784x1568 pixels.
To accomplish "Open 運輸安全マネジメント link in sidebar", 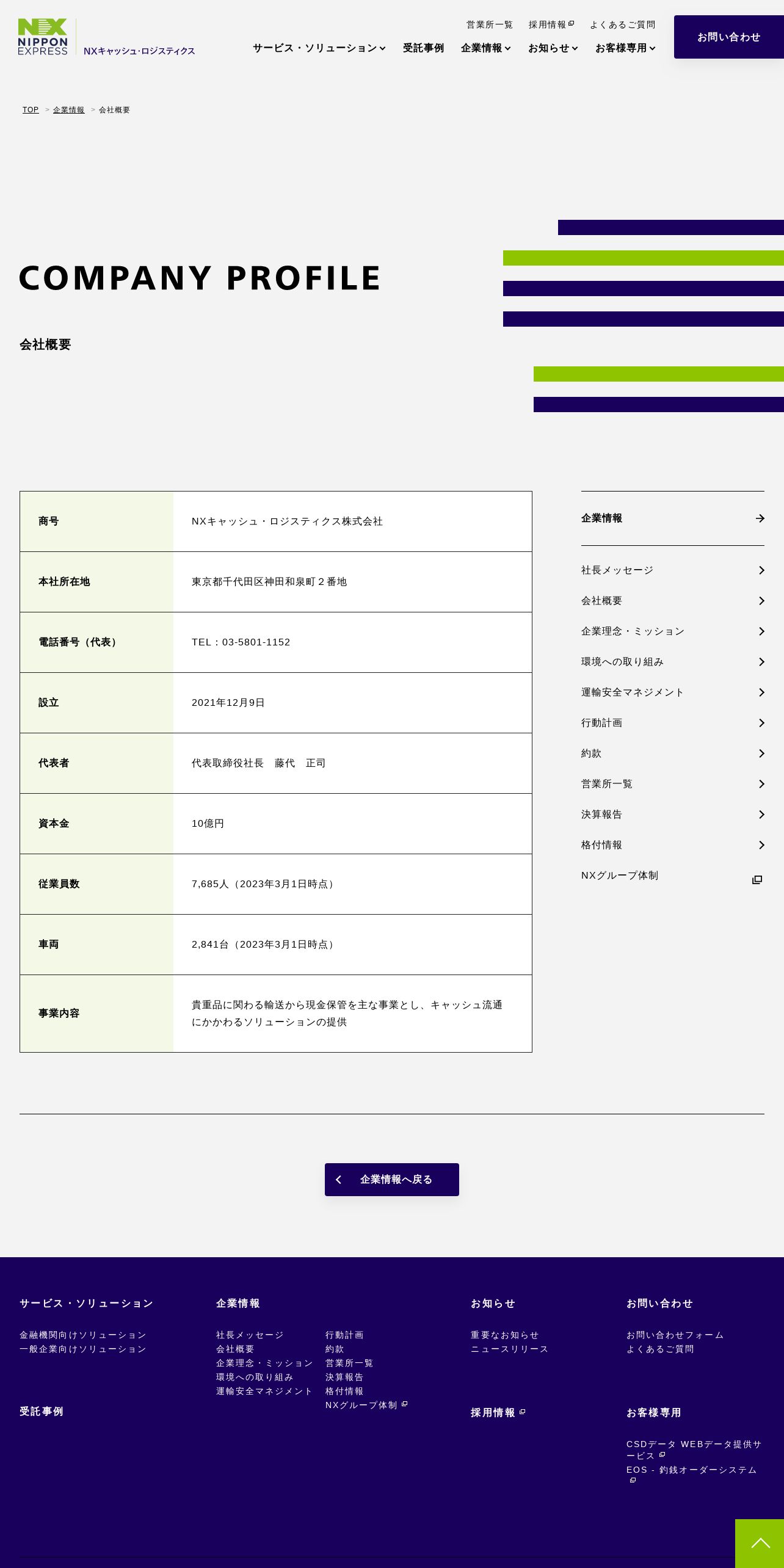I will pos(633,692).
